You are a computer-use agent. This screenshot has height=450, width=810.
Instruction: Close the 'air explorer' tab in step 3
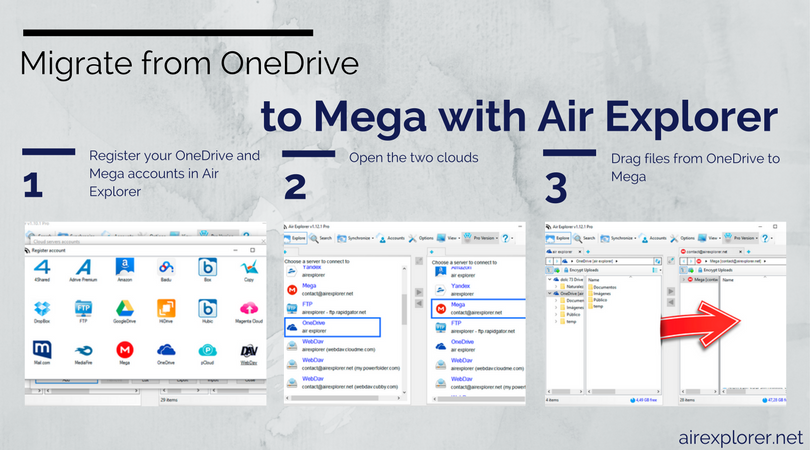(579, 252)
